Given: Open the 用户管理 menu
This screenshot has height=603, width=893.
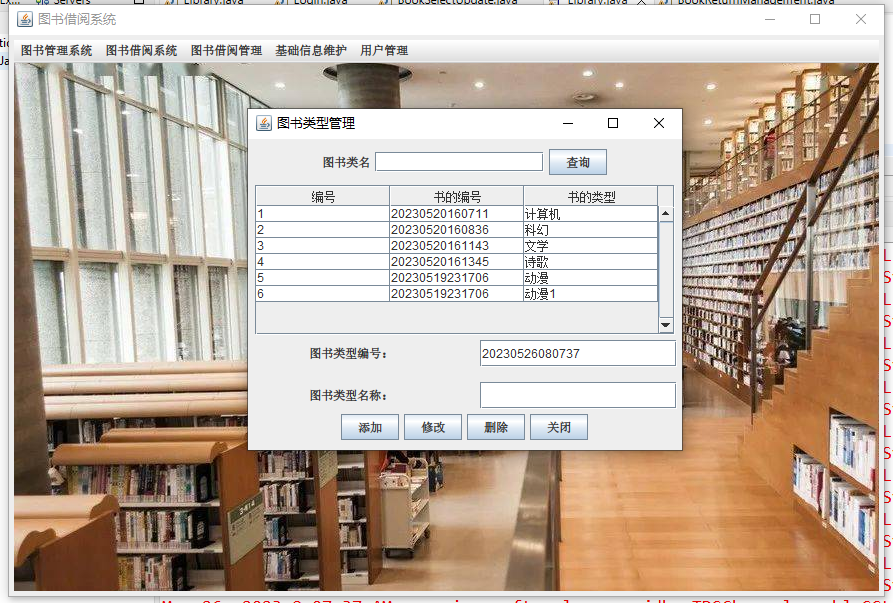Looking at the screenshot, I should [x=384, y=51].
